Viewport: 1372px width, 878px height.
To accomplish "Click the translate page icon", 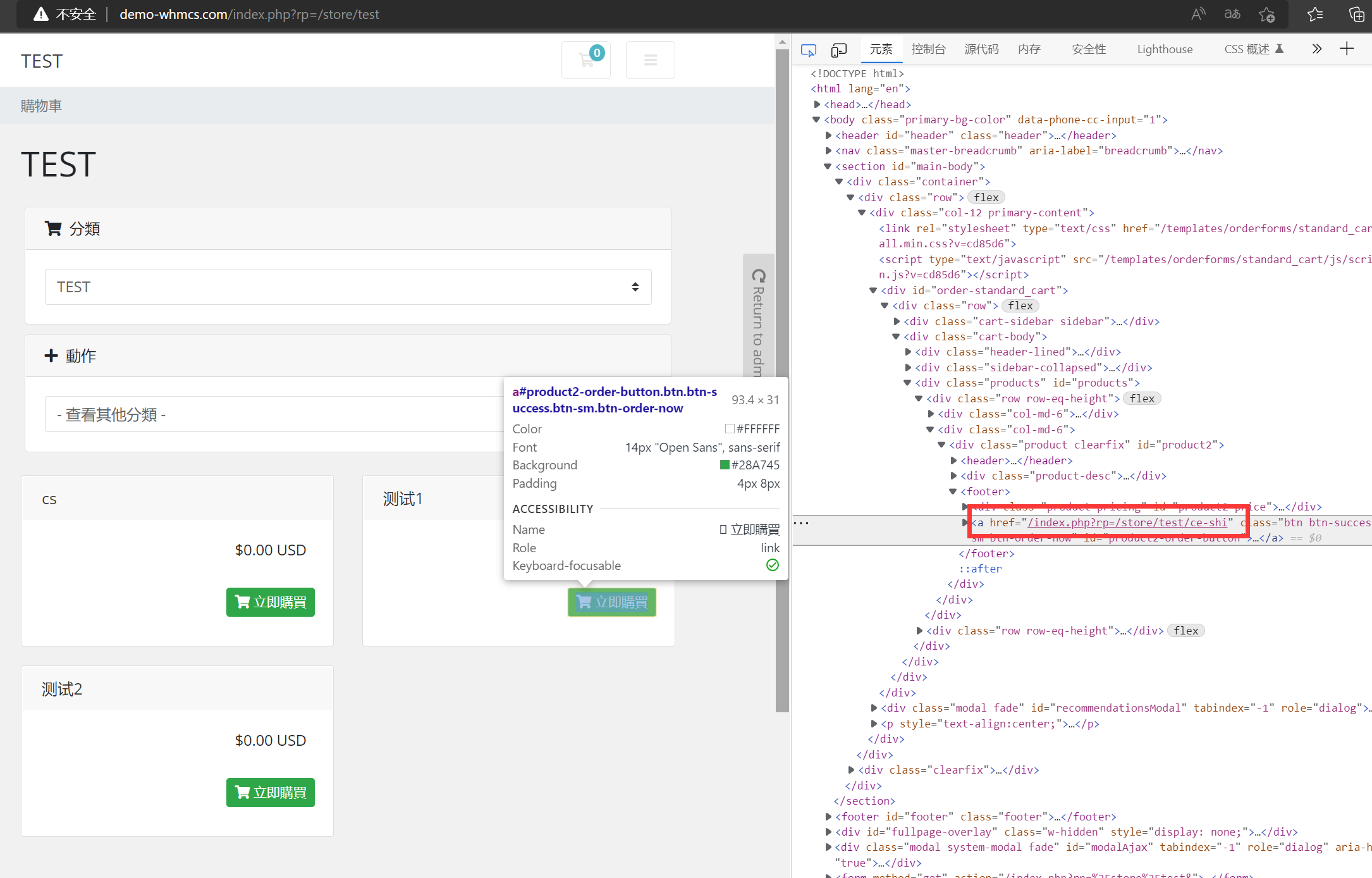I will [1232, 14].
